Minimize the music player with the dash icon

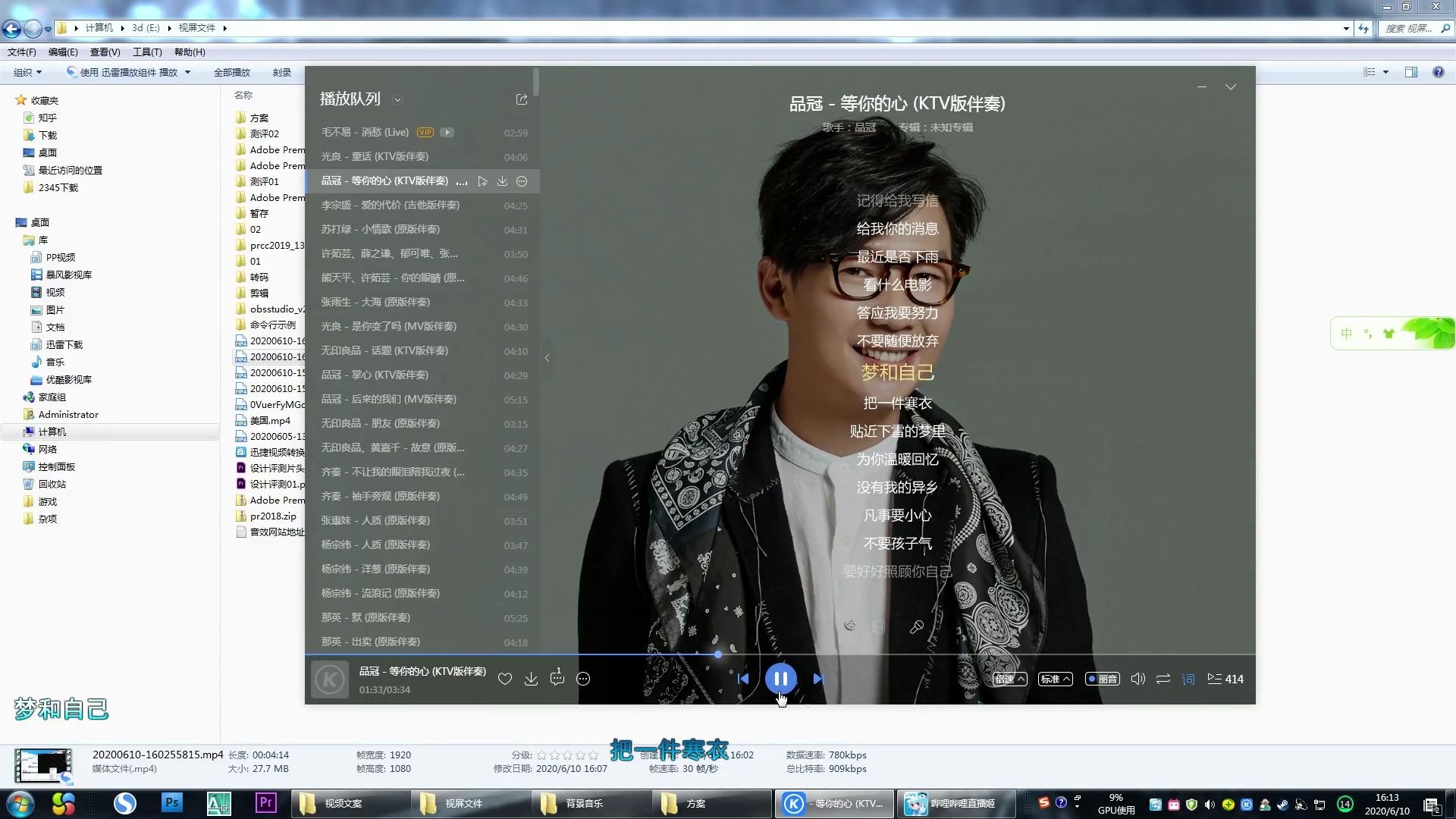click(1202, 87)
